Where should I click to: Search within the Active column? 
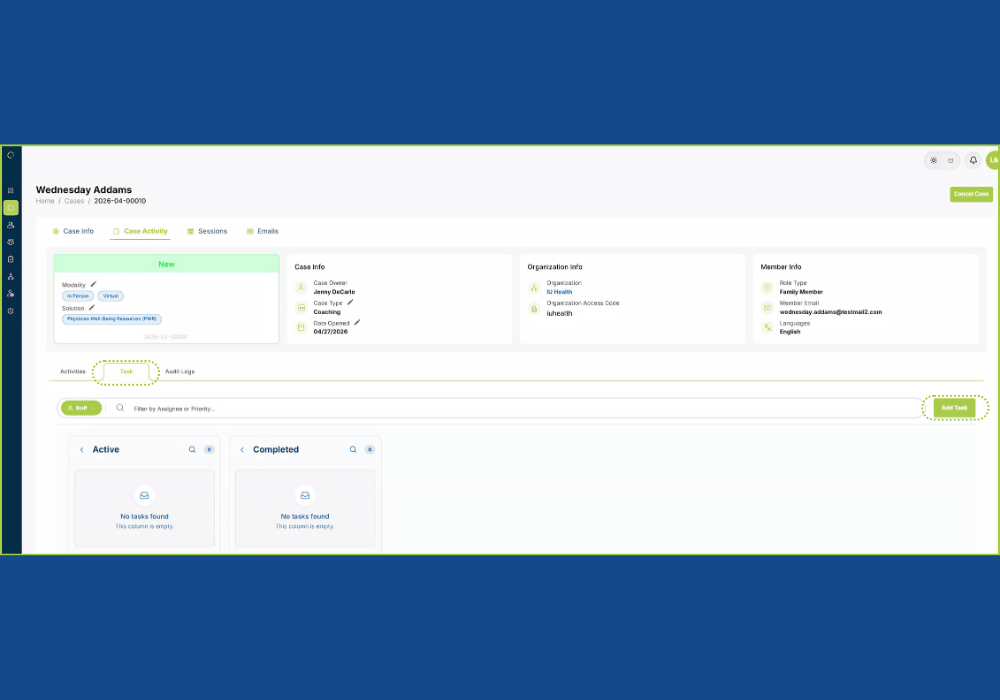[x=192, y=450]
